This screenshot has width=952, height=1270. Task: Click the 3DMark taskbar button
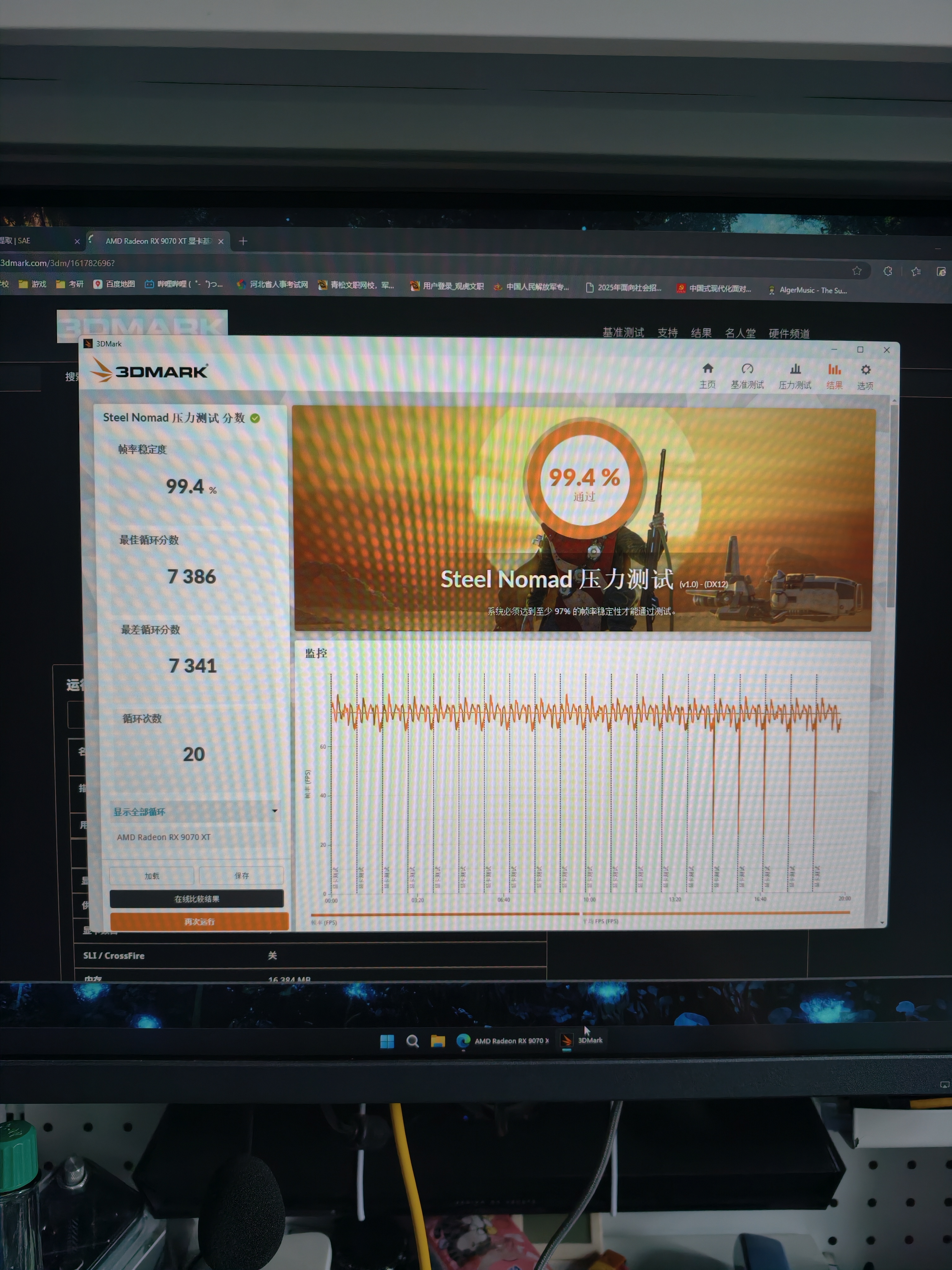click(582, 1040)
